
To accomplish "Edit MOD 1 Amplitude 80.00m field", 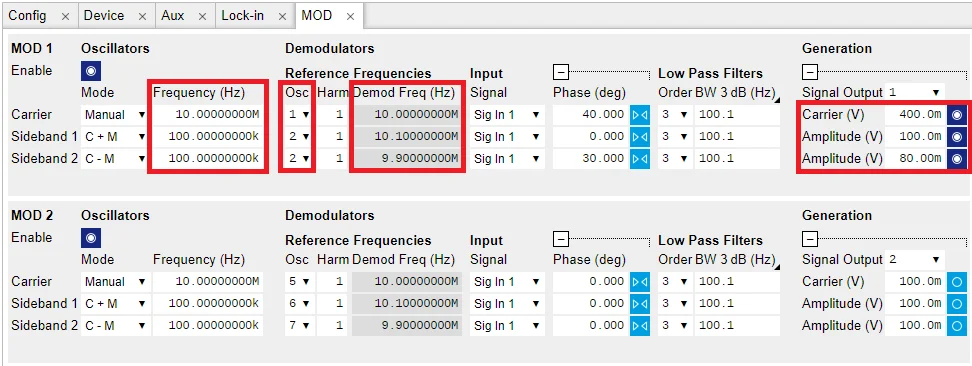I will (x=915, y=159).
